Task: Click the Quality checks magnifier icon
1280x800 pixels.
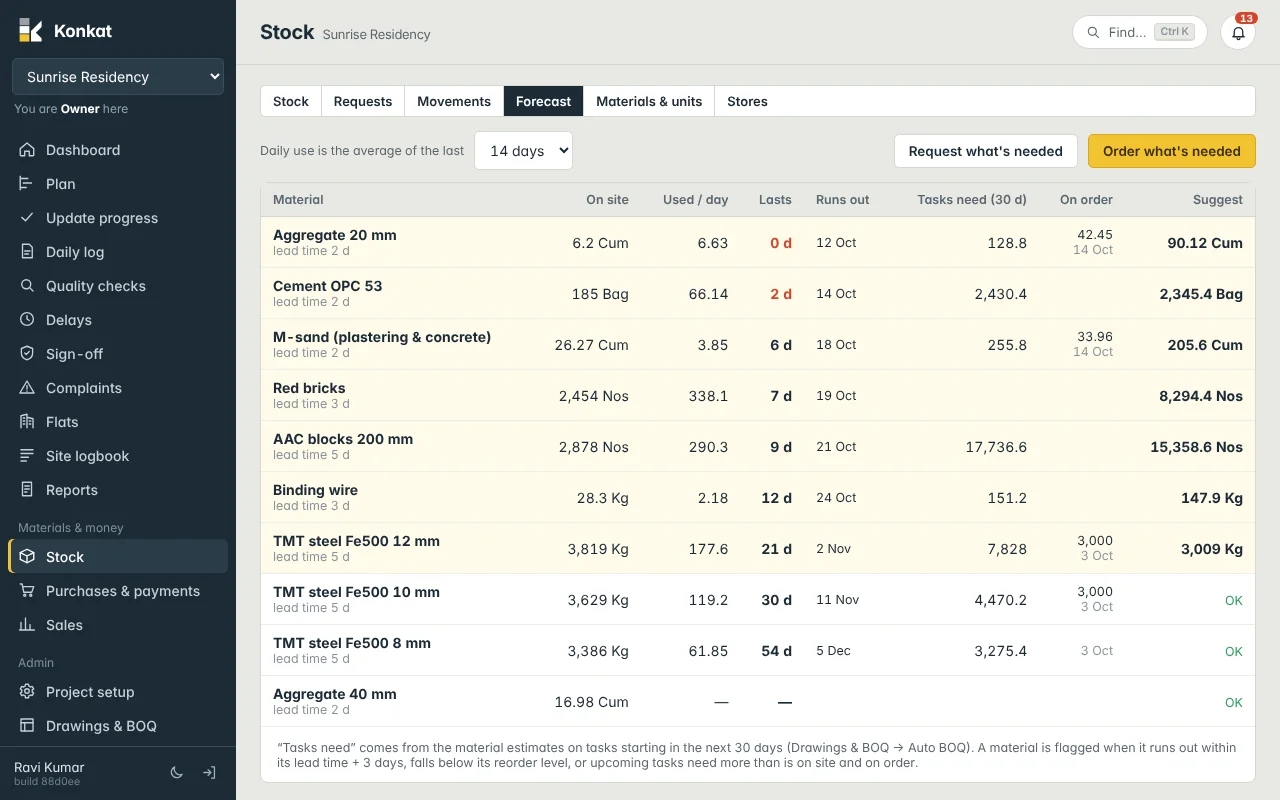Action: click(27, 286)
